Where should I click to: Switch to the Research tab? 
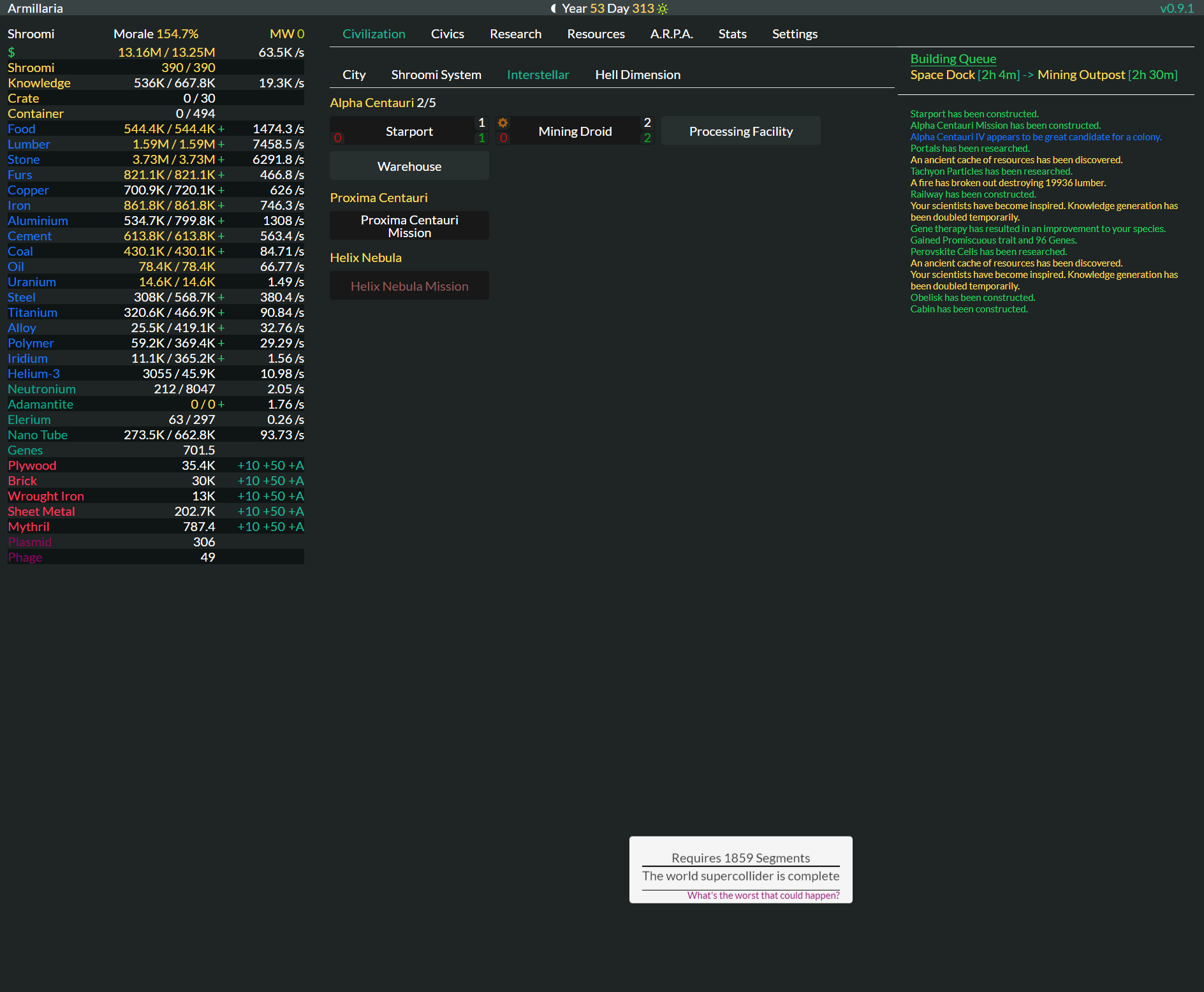coord(515,34)
